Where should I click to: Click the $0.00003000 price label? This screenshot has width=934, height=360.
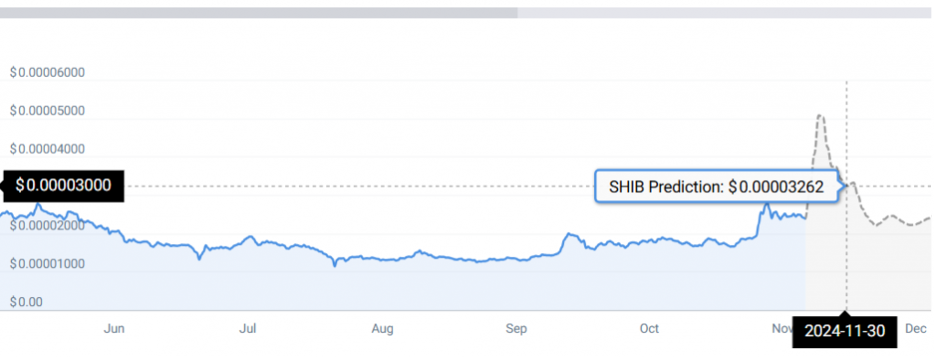tap(63, 185)
